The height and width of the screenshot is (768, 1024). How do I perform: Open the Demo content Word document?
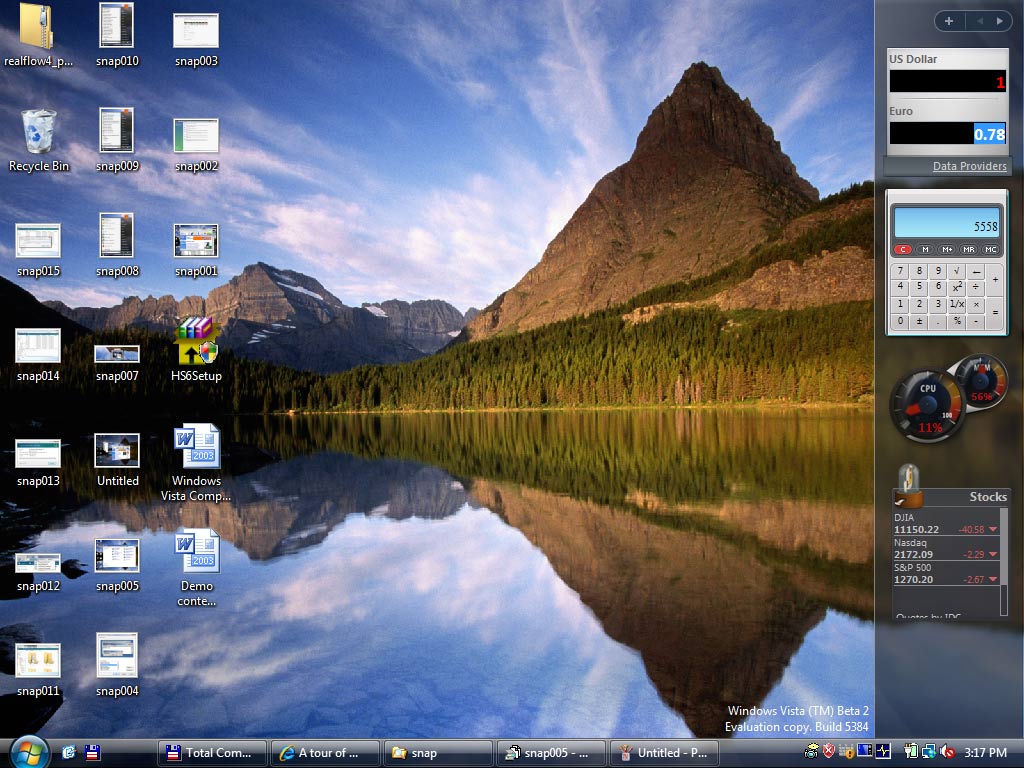tap(196, 552)
